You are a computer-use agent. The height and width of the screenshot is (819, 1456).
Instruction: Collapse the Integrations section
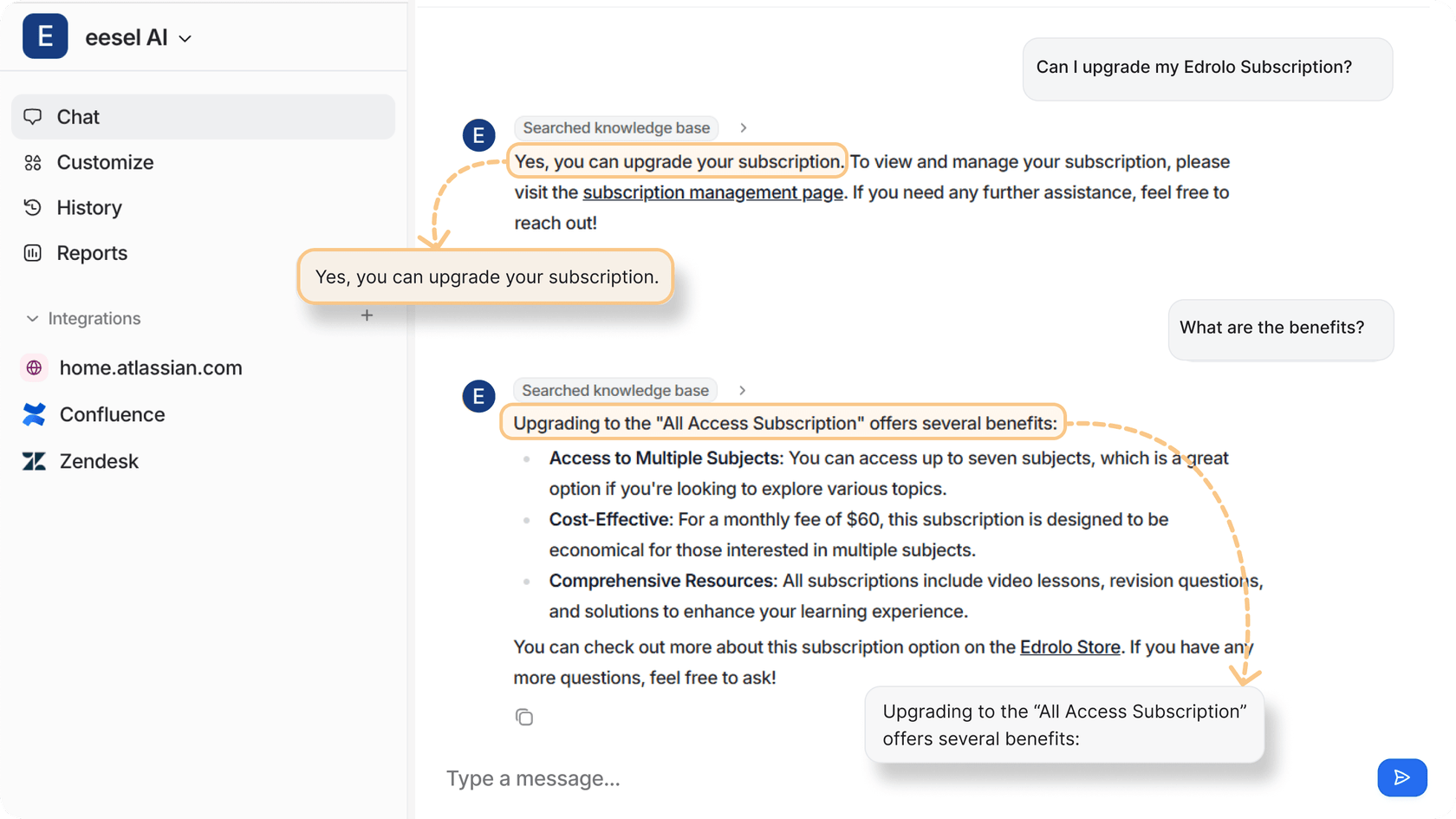(x=83, y=319)
